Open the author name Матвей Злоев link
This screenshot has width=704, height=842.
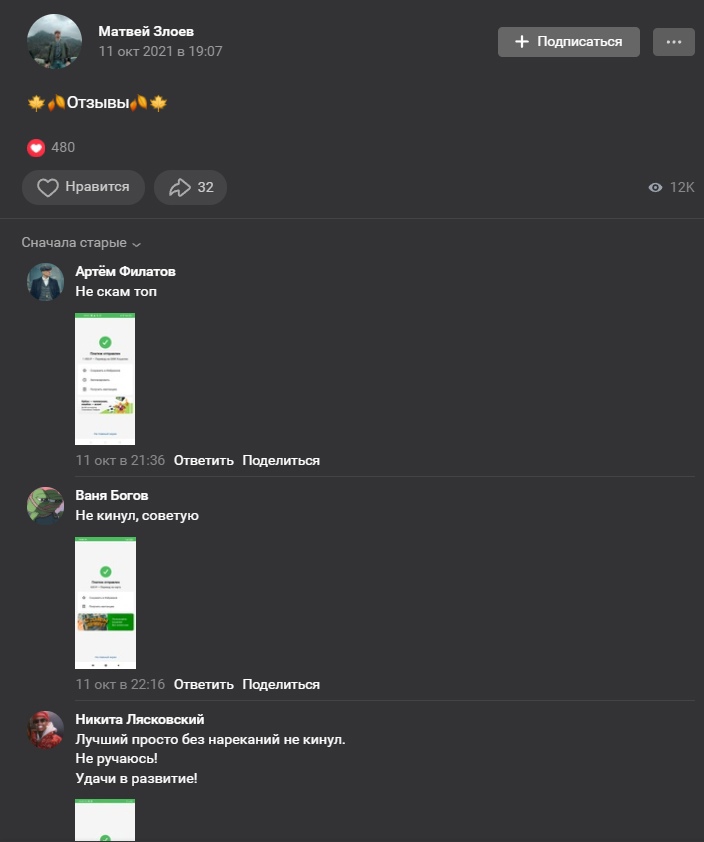pyautogui.click(x=146, y=31)
